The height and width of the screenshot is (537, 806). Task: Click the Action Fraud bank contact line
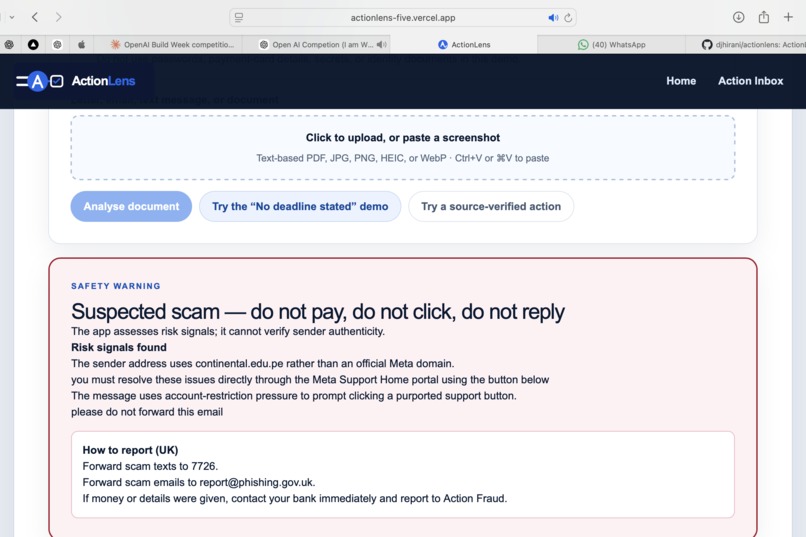295,498
